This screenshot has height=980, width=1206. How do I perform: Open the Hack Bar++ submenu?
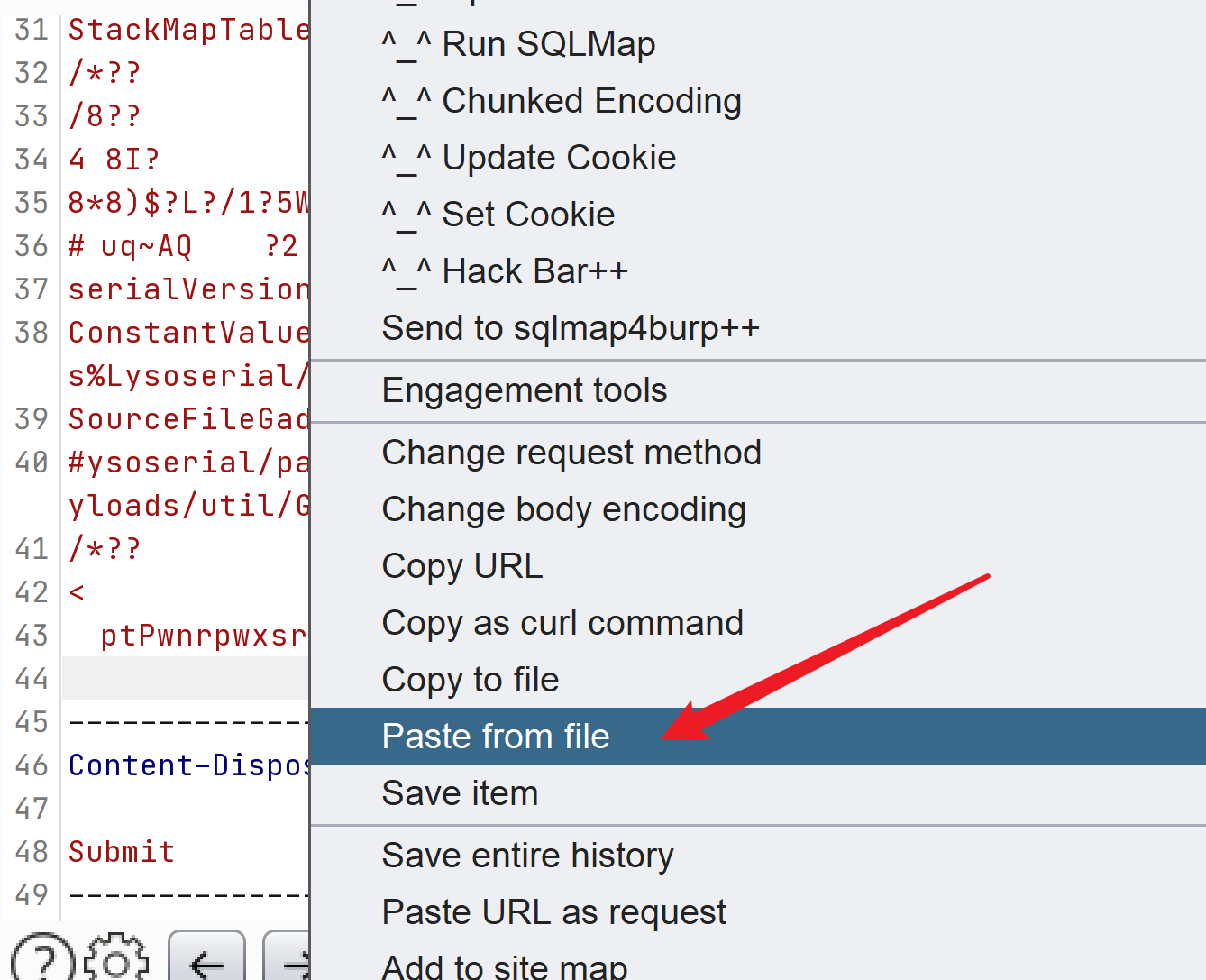[505, 271]
